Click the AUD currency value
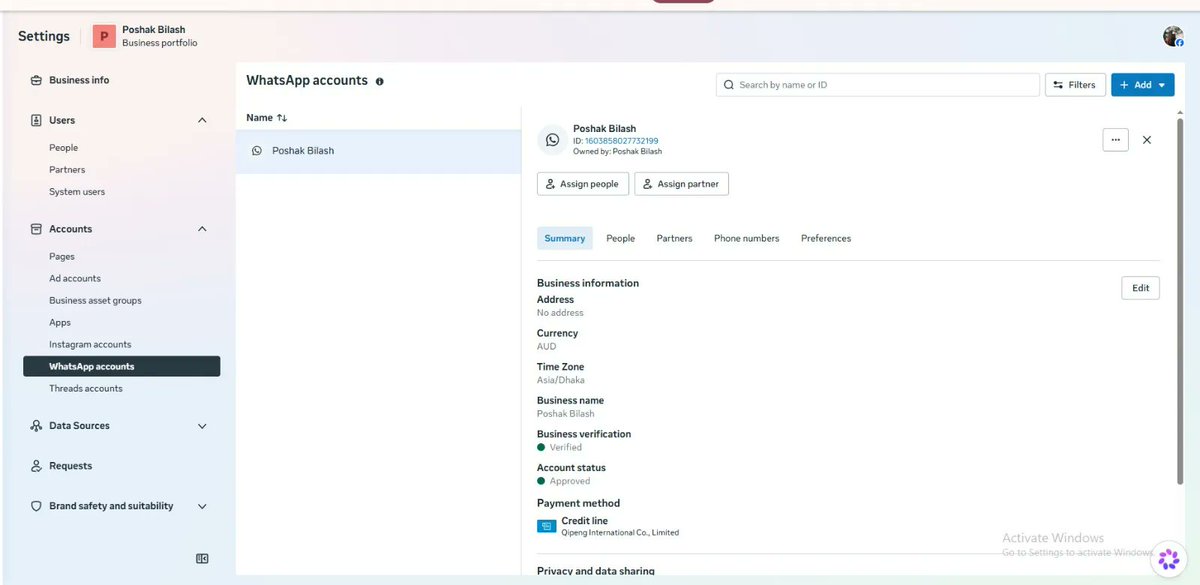The image size is (1200, 585). [x=547, y=346]
